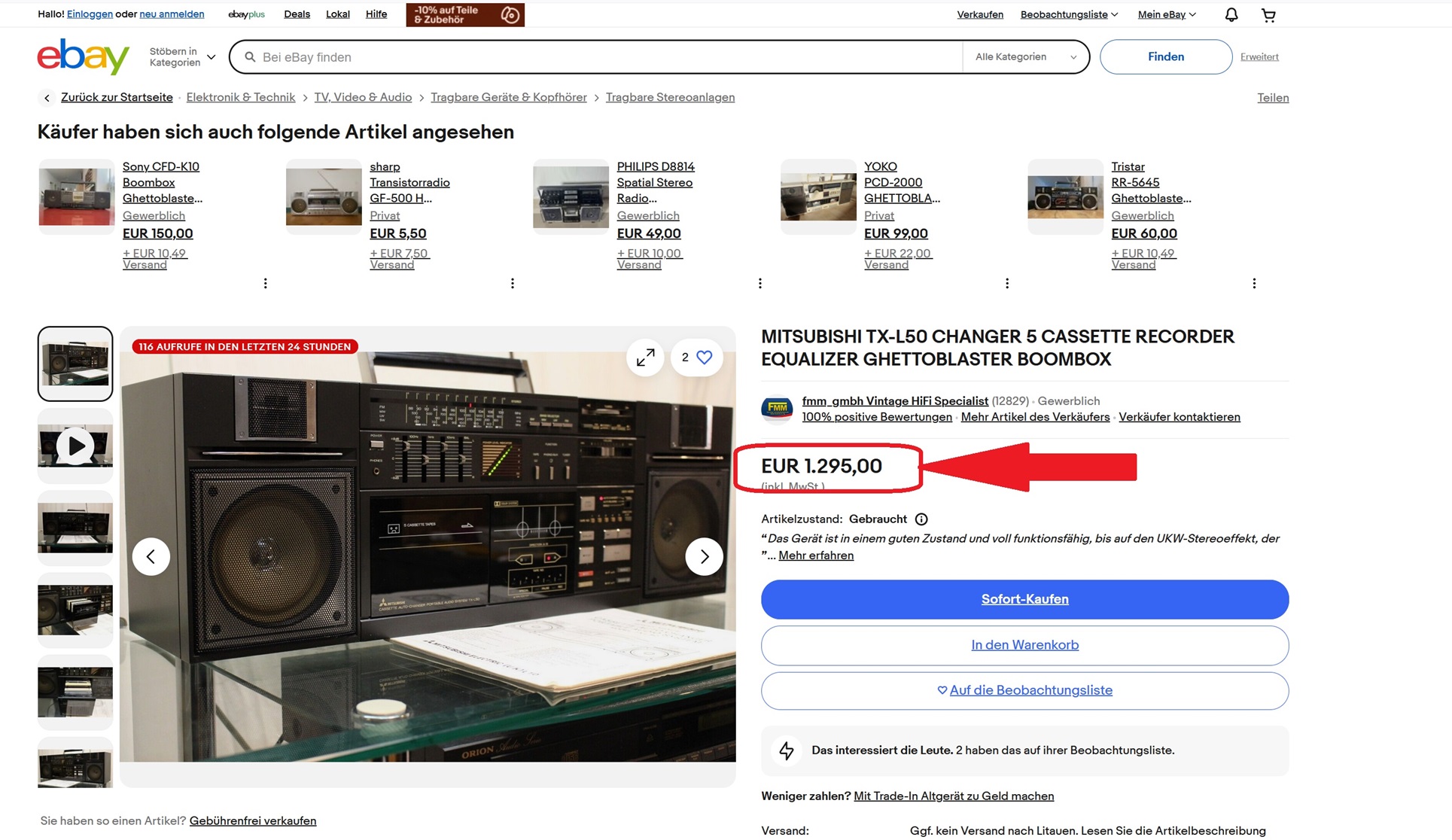This screenshot has height=840, width=1452.
Task: Select the fifth gallery thumbnail
Action: (75, 692)
